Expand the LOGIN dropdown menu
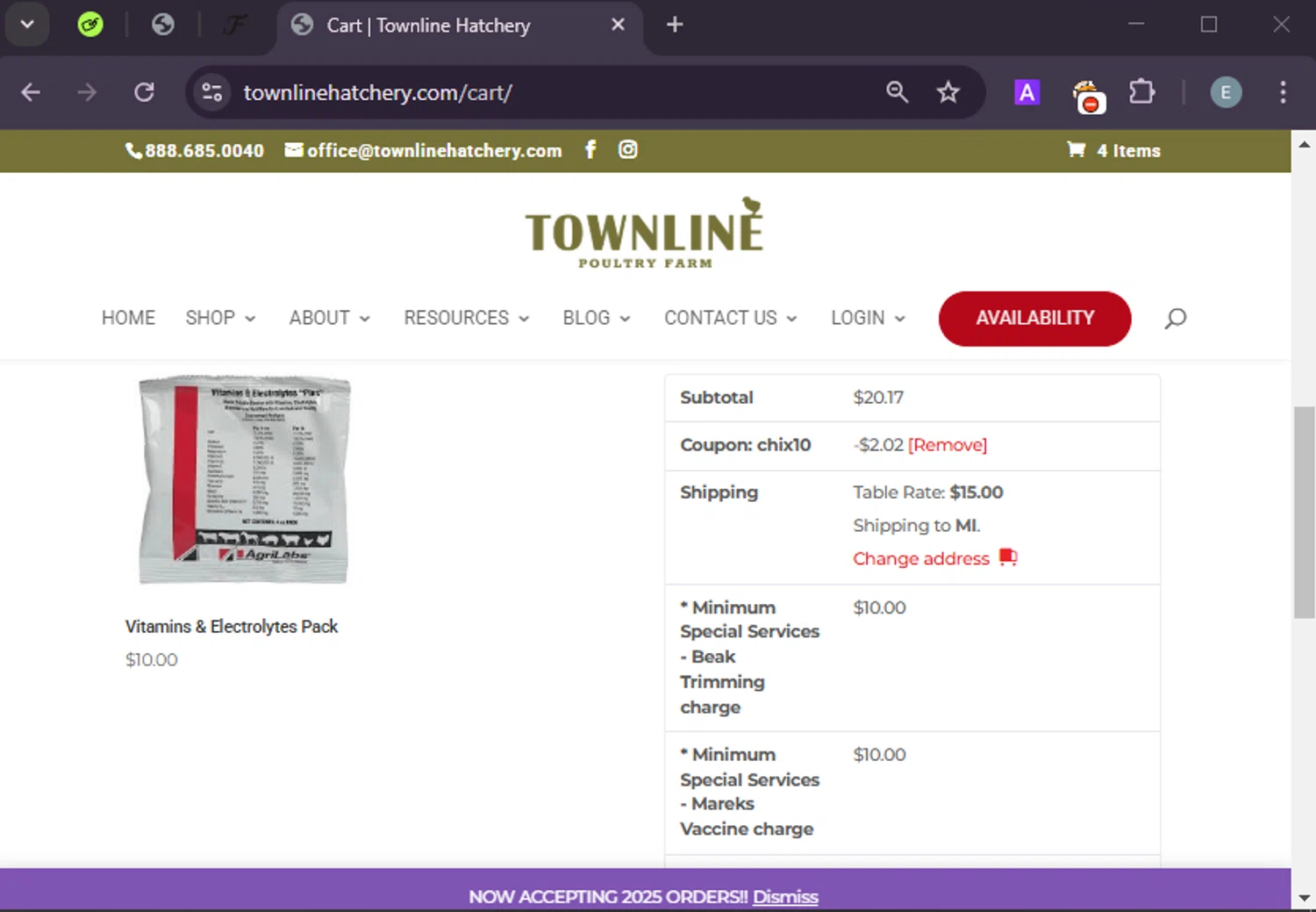This screenshot has height=912, width=1316. (x=868, y=318)
